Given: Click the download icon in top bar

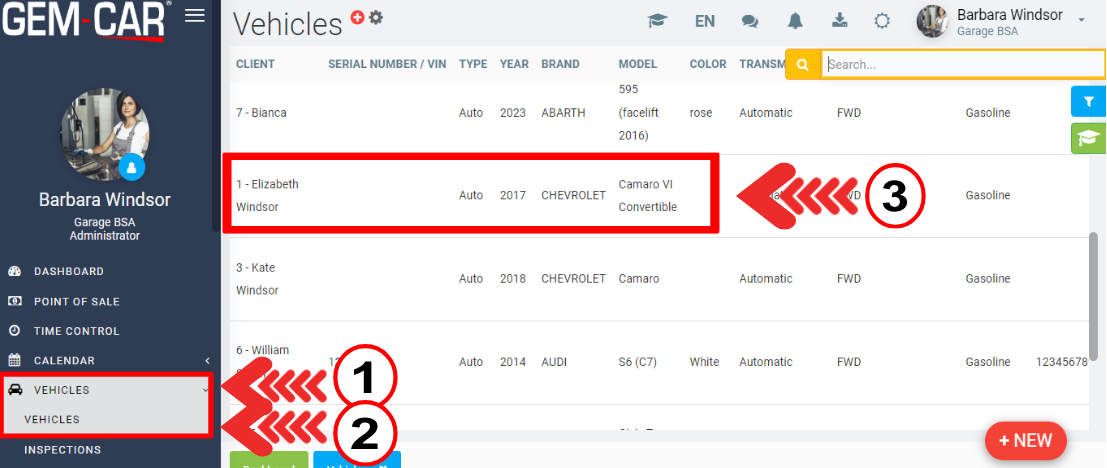Looking at the screenshot, I should [840, 21].
